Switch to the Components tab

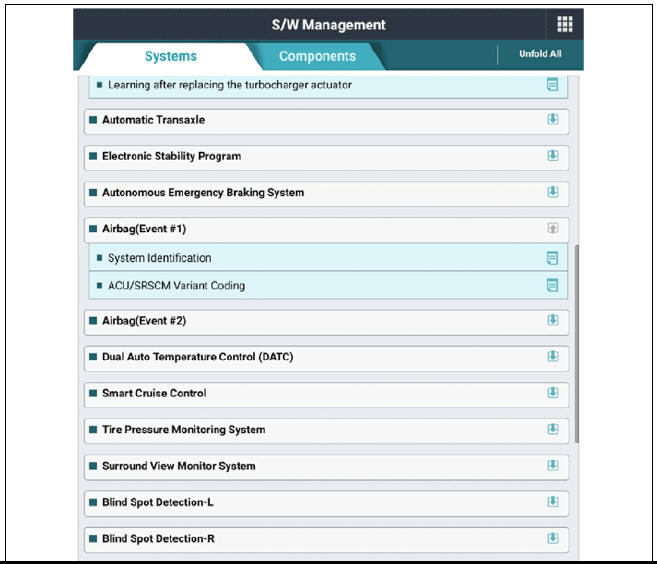(317, 56)
